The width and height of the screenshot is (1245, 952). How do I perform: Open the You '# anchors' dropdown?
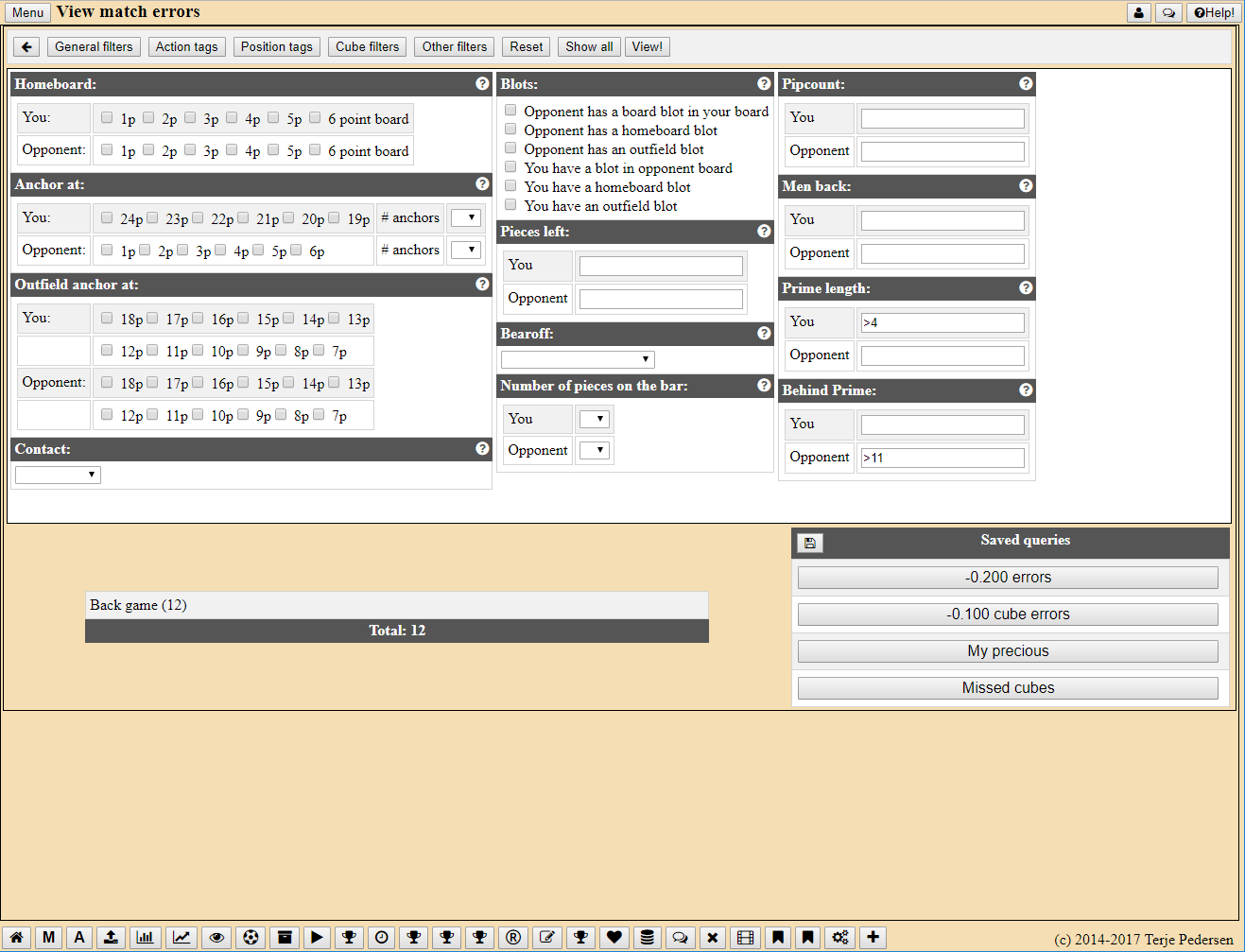[x=466, y=218]
